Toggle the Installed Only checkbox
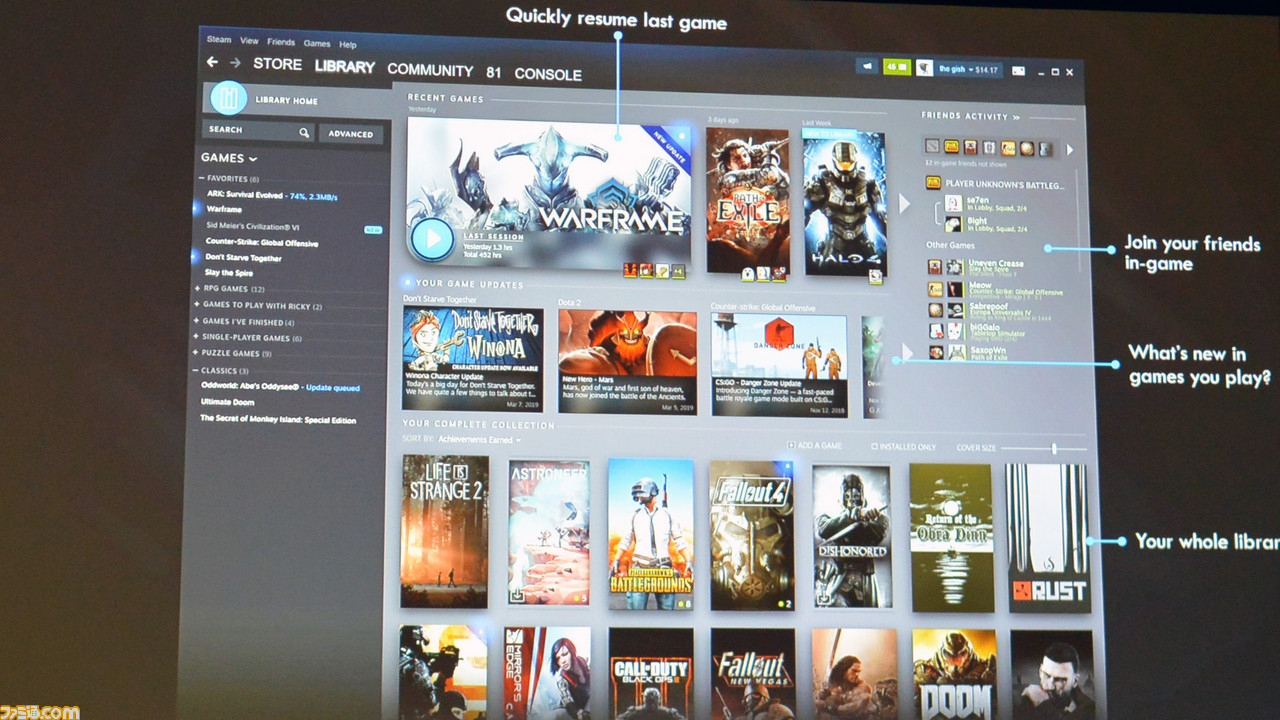This screenshot has width=1280, height=720. tap(874, 446)
